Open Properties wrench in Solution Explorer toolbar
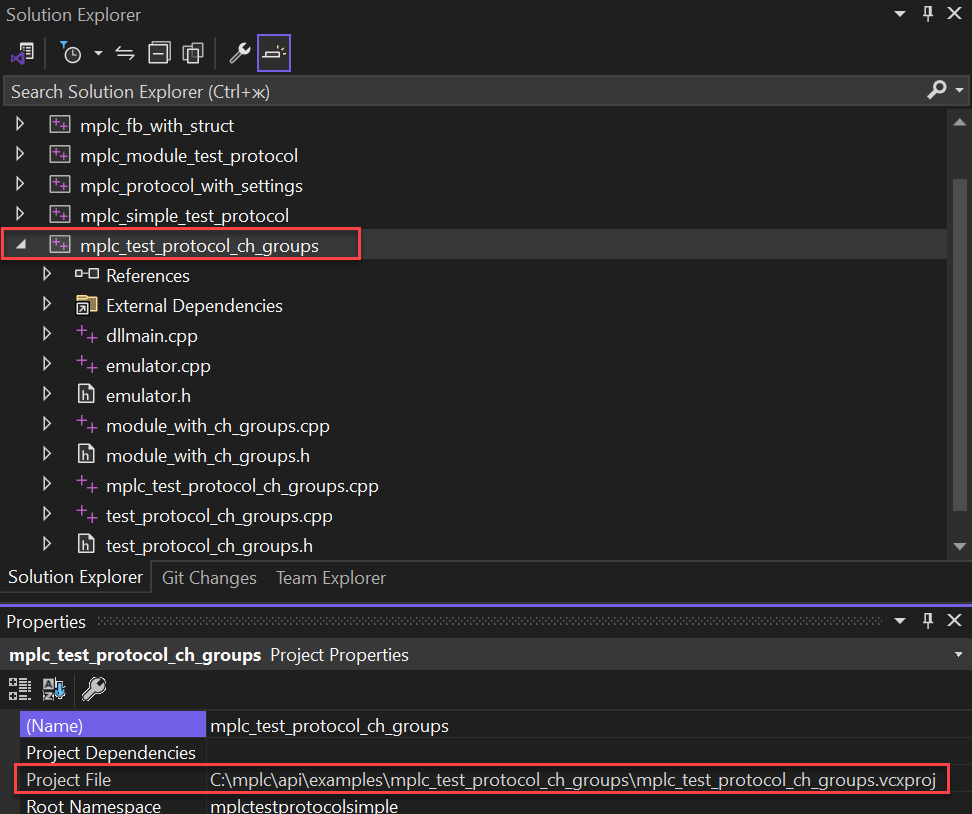The height and width of the screenshot is (814, 972). [239, 53]
